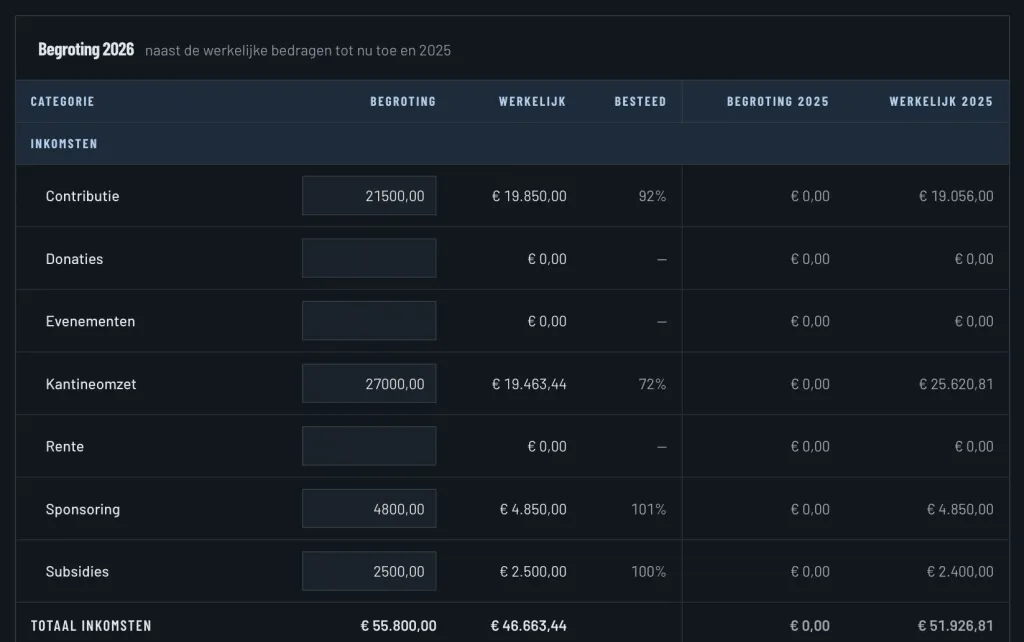1024x642 pixels.
Task: Select the Sponsoring row label
Action: (x=83, y=509)
